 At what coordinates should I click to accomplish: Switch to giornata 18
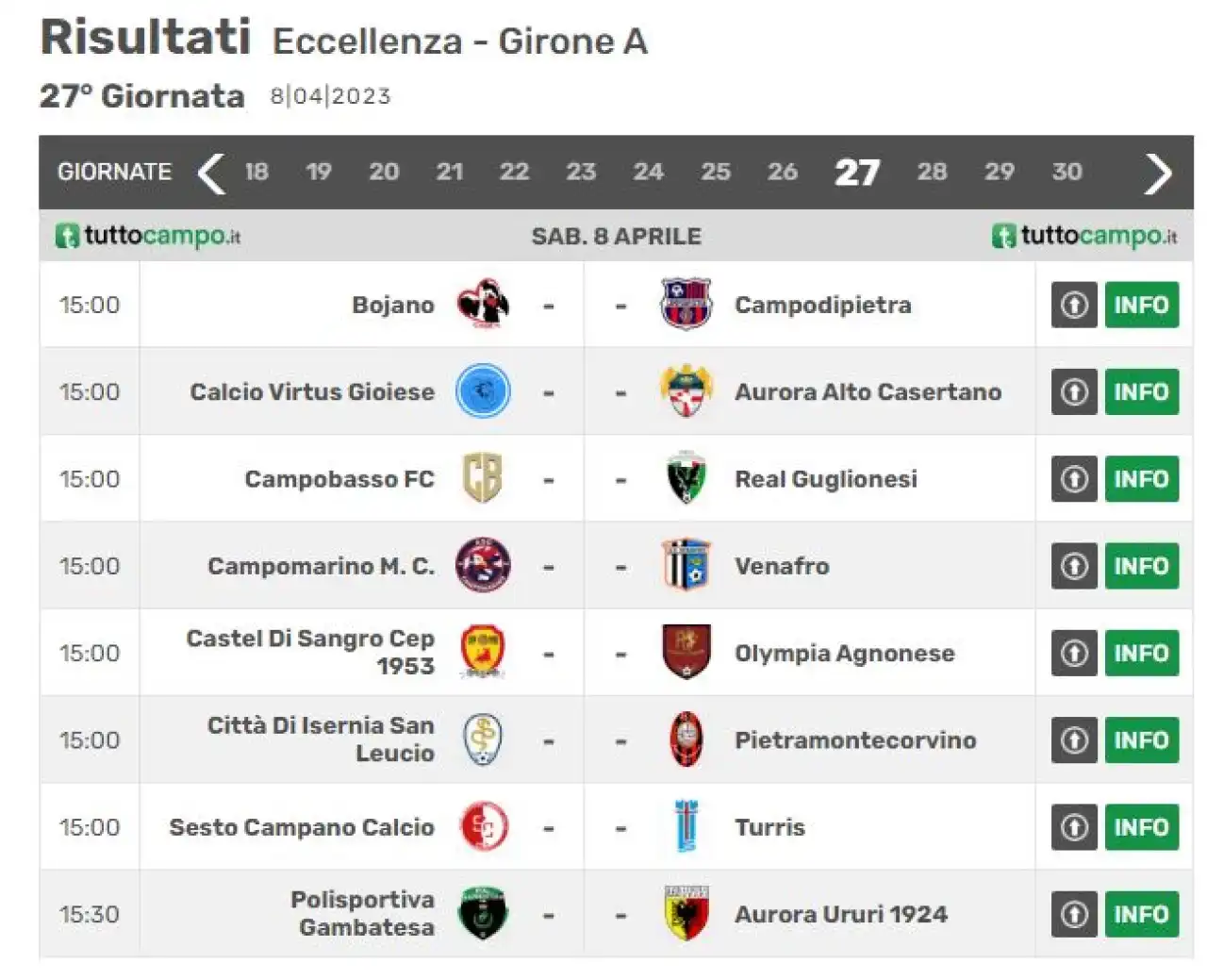[256, 172]
